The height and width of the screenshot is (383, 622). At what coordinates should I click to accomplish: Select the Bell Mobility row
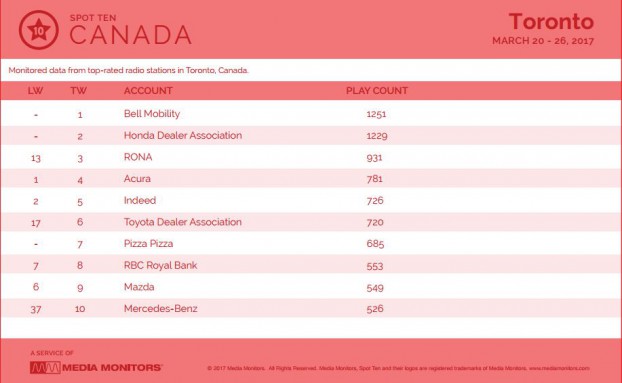pos(311,114)
